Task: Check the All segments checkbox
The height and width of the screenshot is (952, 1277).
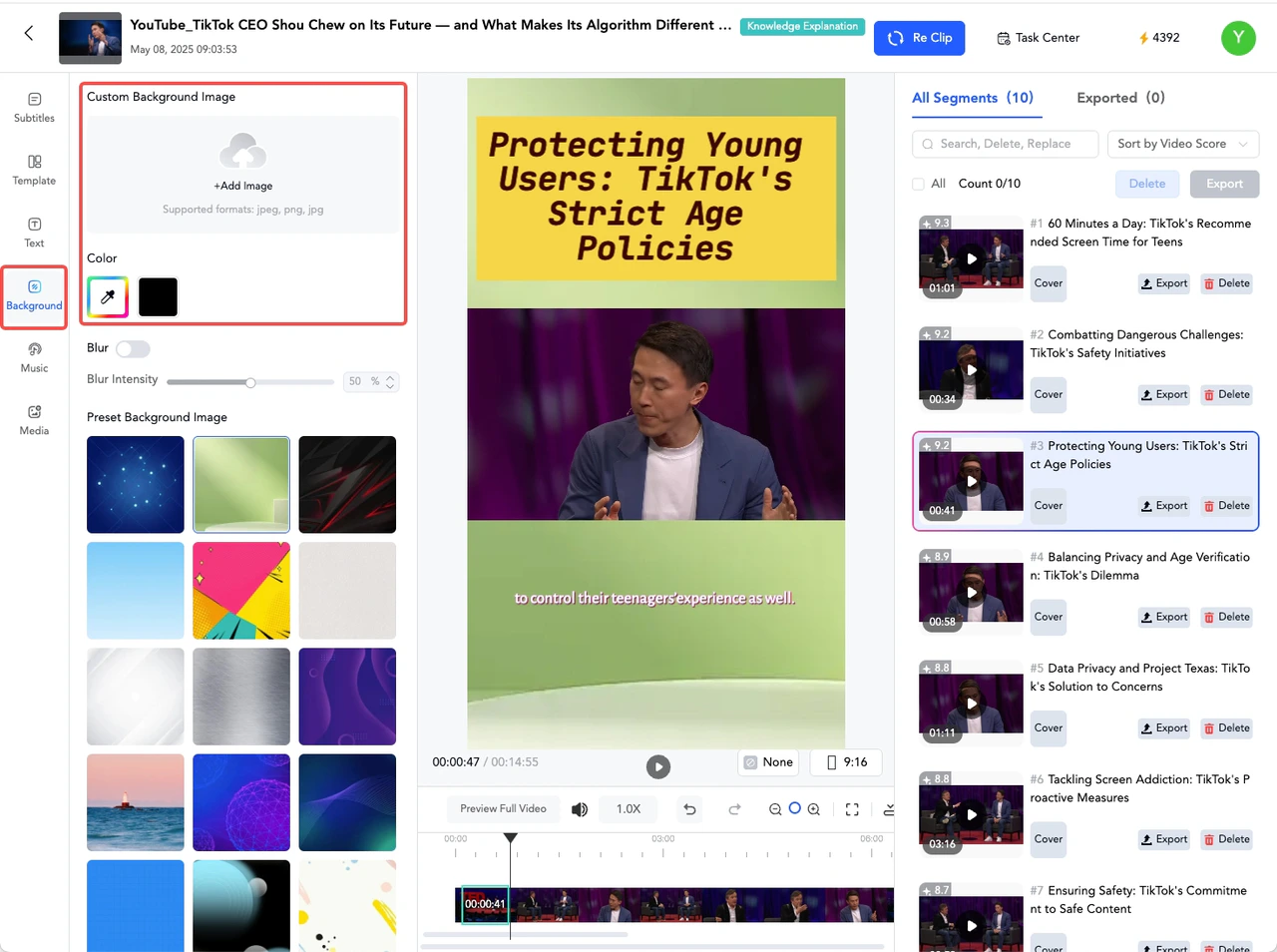Action: coord(918,184)
